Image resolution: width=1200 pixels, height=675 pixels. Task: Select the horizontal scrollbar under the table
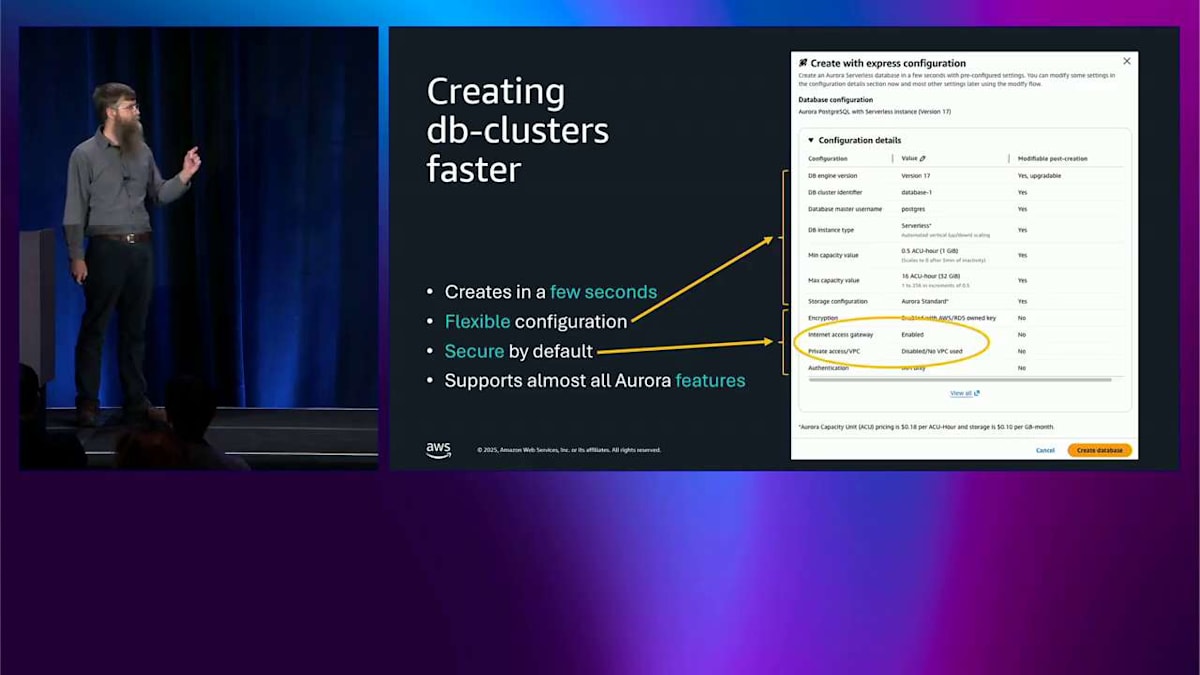coord(960,379)
